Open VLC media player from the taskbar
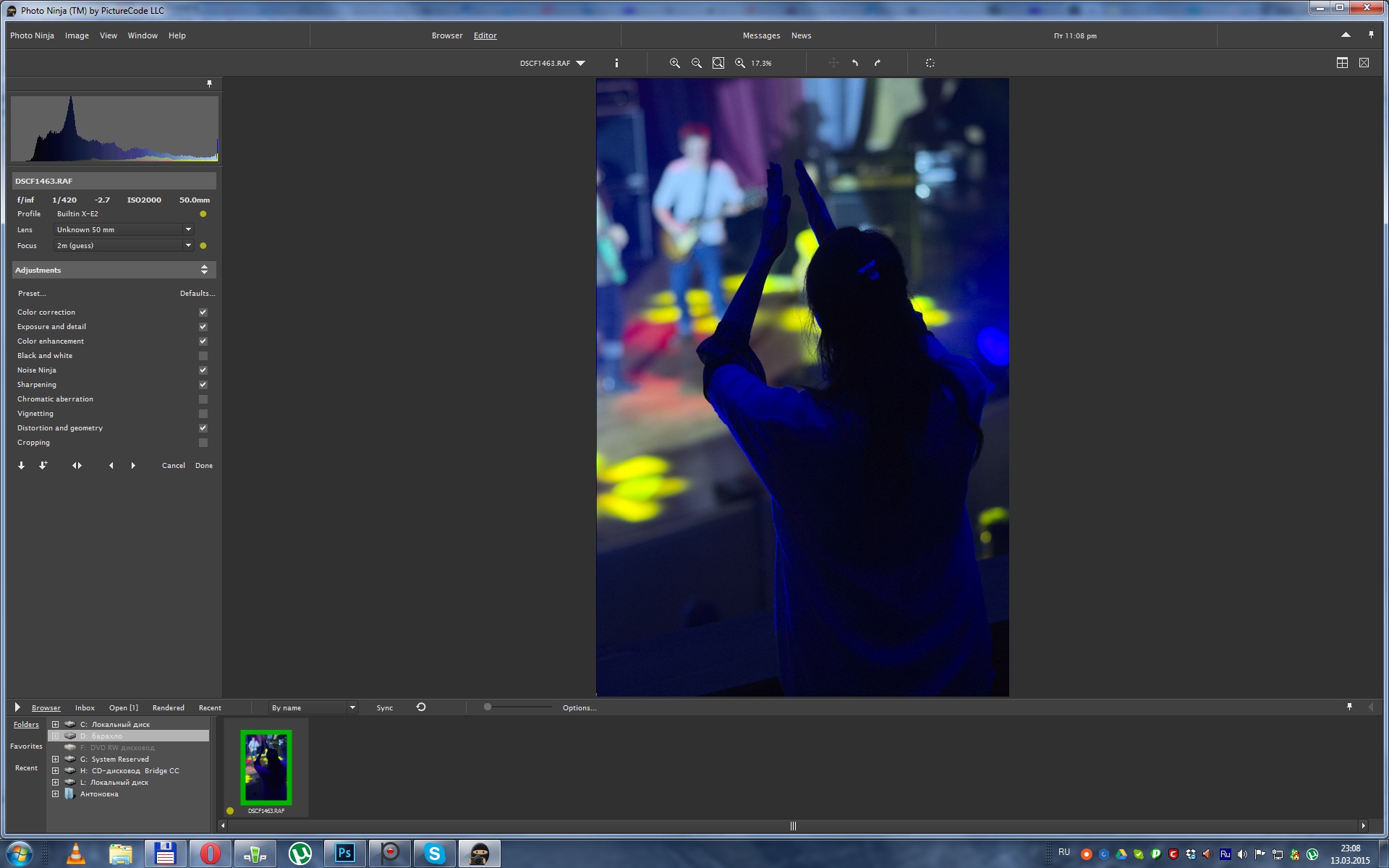 [75, 854]
